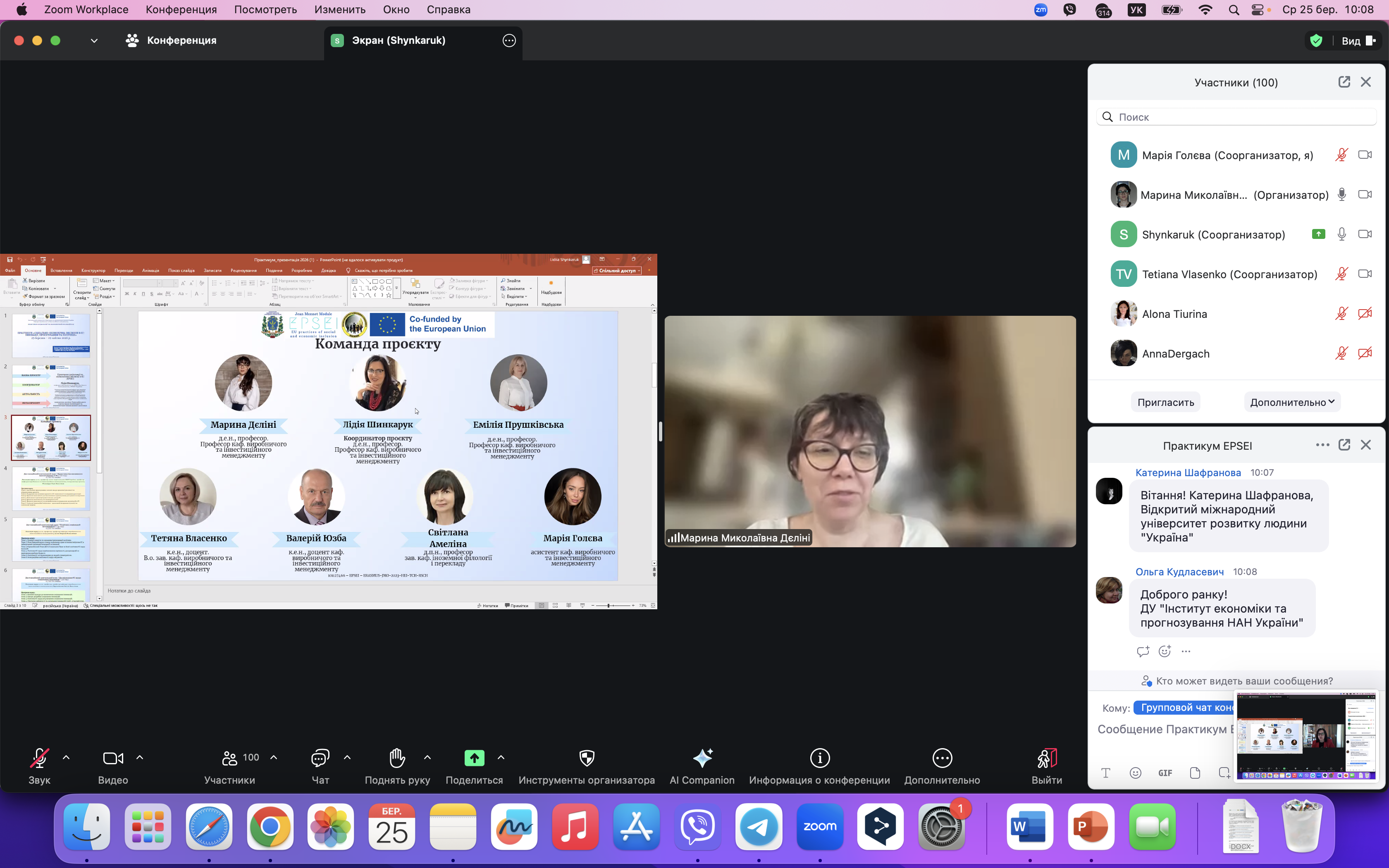
Task: Click the "Кто может видеть ваши сообщения?" link
Action: pos(1244,681)
